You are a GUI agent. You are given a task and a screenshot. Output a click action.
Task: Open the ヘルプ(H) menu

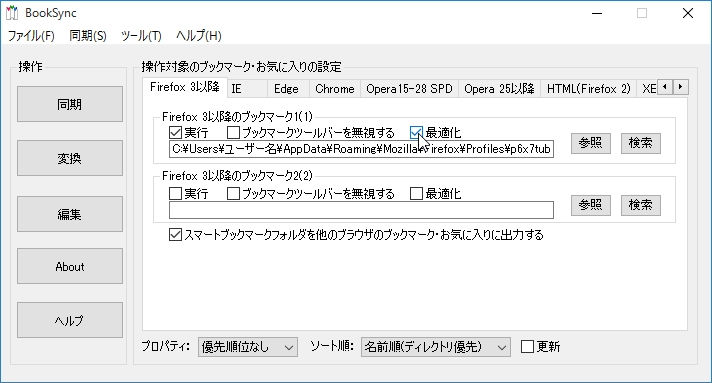(x=199, y=36)
